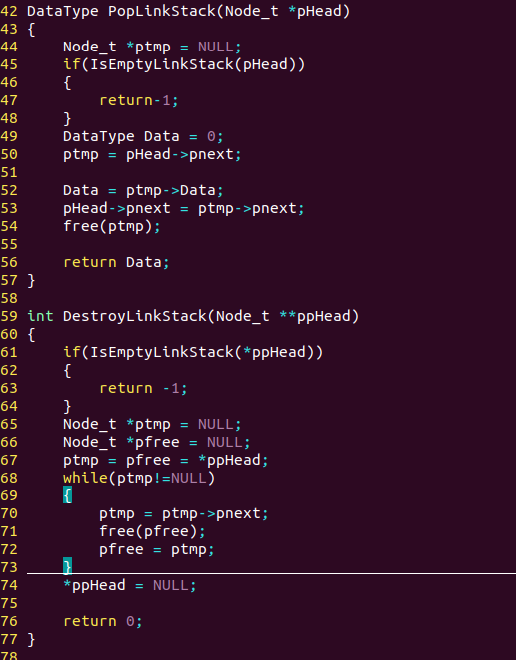Click 'pfree = ptmp' assignment on line 72
The width and height of the screenshot is (516, 660).
pyautogui.click(x=157, y=550)
